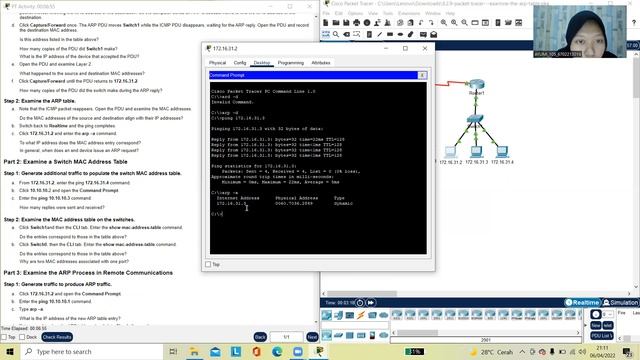The image size is (640, 360).
Task: Open the Edit menu in Packet Tracer
Action: point(338,13)
